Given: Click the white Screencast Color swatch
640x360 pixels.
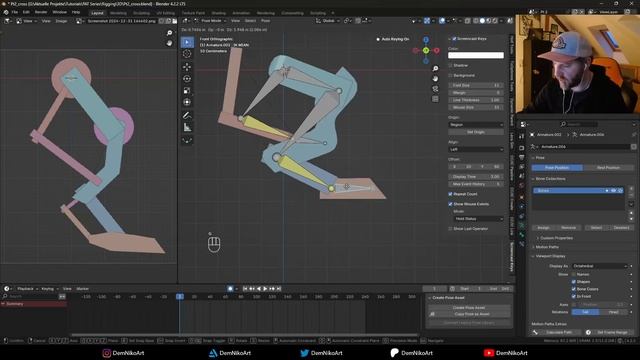Looking at the screenshot, I should 476,55.
